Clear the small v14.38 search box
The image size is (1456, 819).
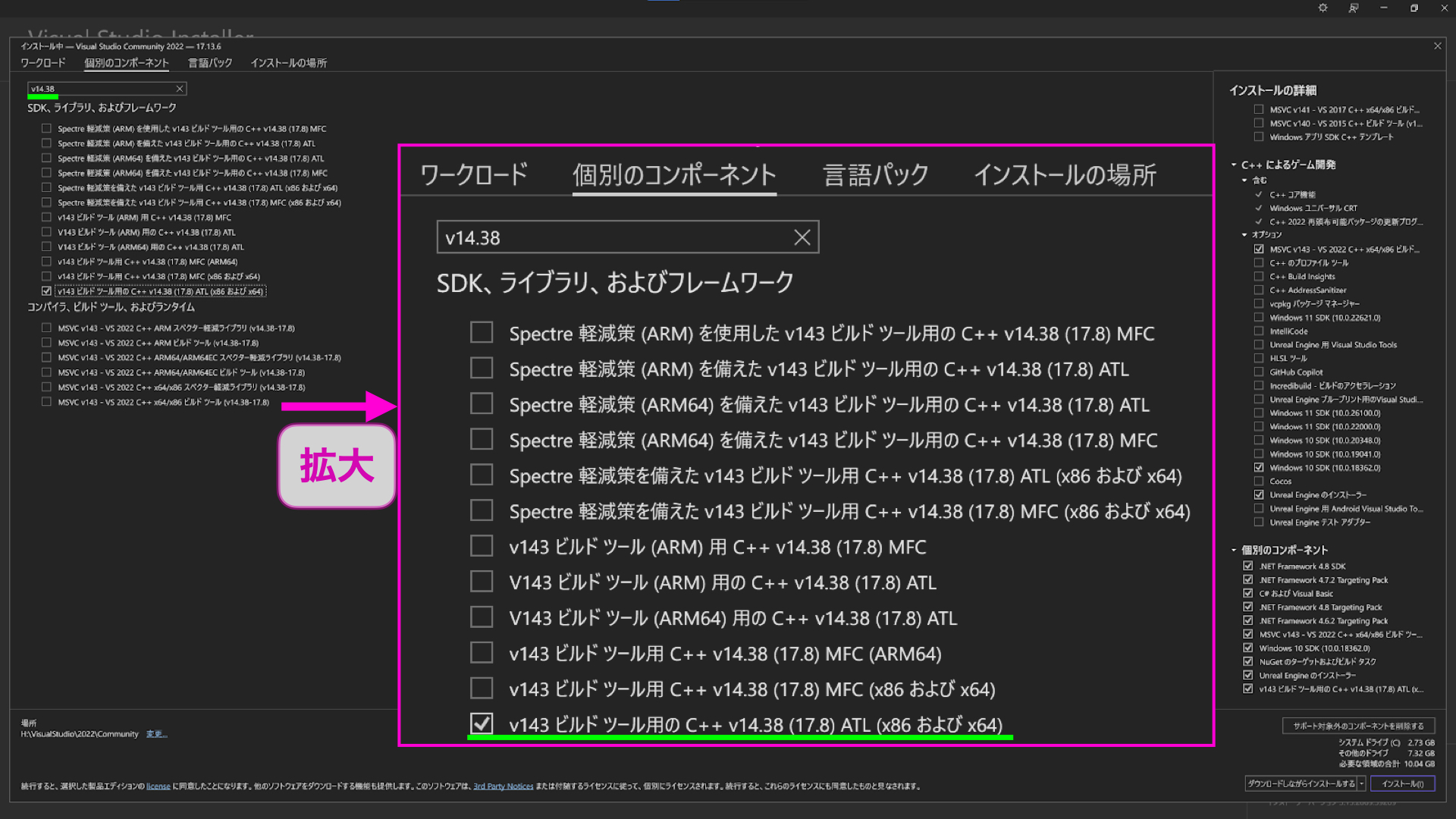[x=180, y=89]
